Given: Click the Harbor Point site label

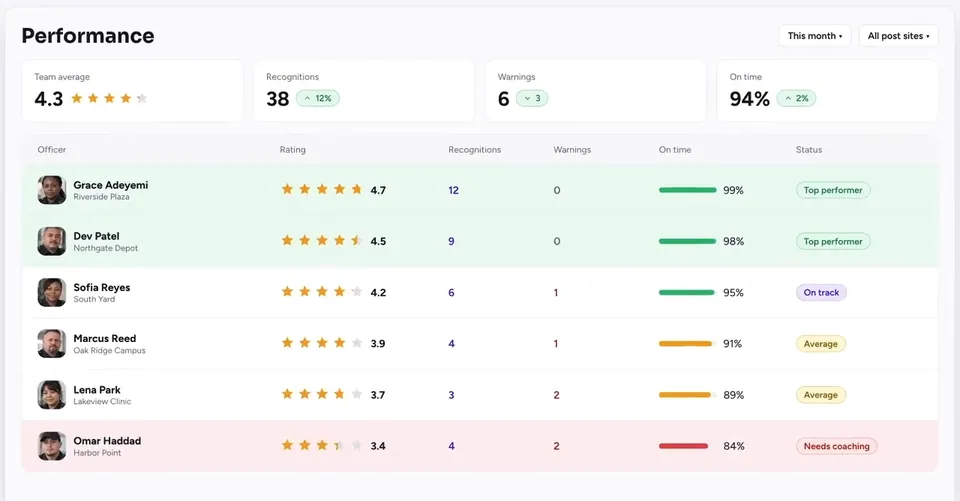Looking at the screenshot, I should pos(97,453).
